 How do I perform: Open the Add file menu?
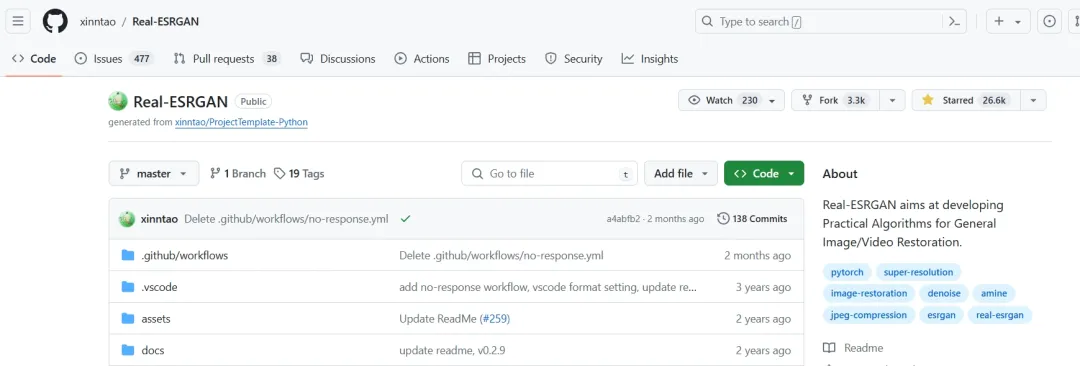click(x=681, y=174)
